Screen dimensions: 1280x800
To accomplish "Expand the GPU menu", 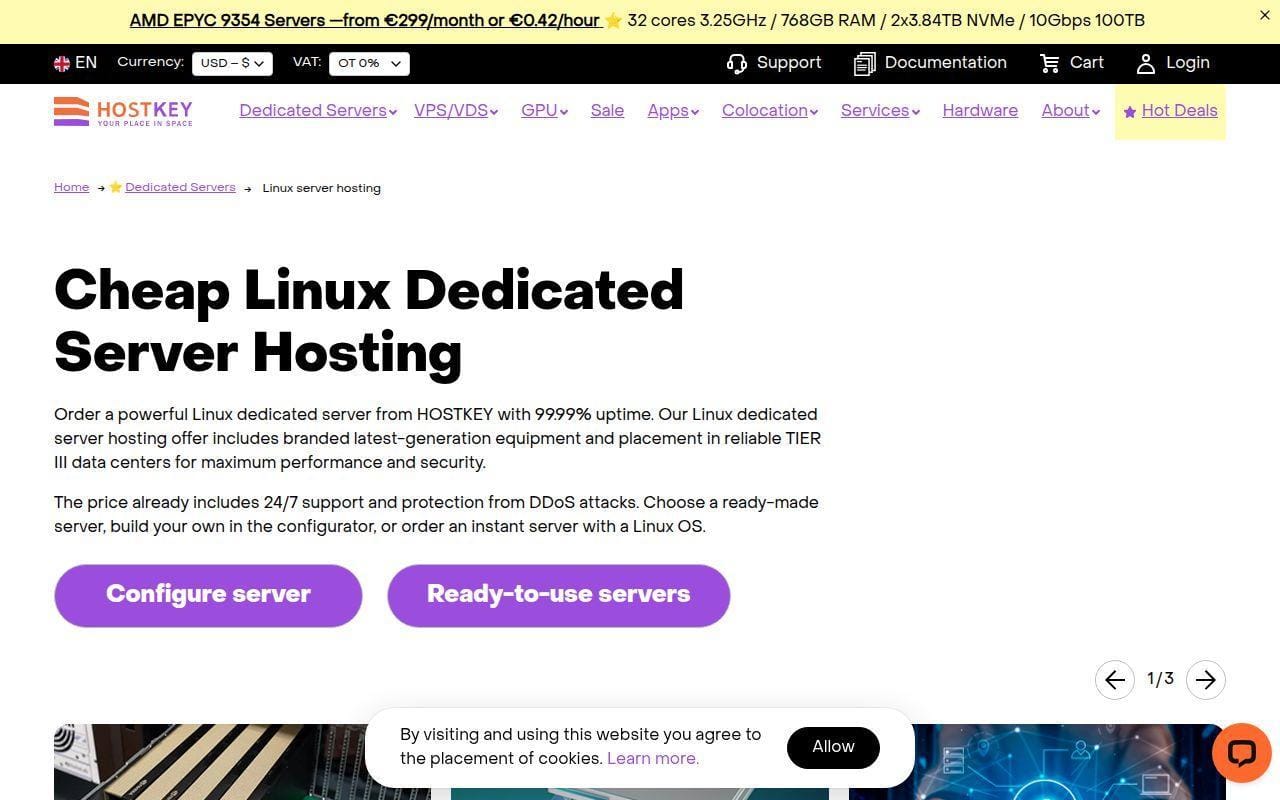I will [544, 111].
